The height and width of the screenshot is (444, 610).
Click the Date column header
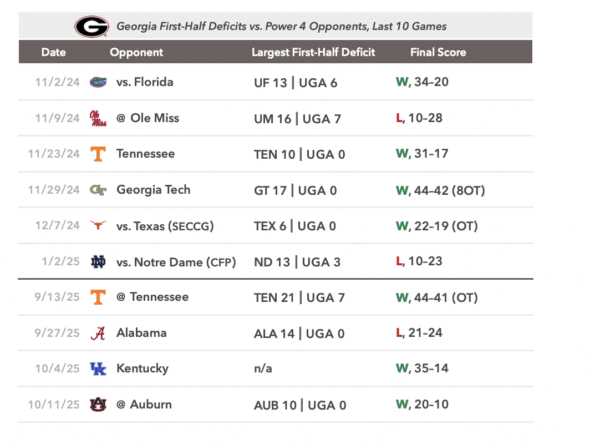coord(54,52)
